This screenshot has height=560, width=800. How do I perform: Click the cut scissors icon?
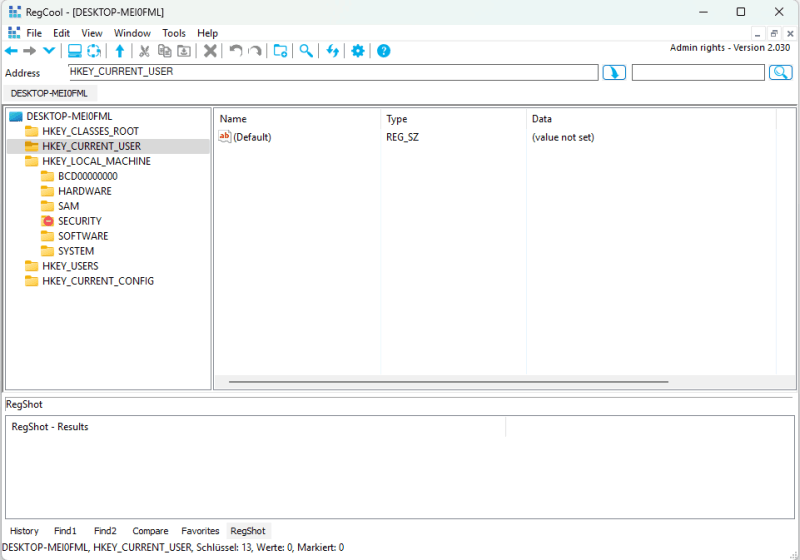[x=144, y=51]
